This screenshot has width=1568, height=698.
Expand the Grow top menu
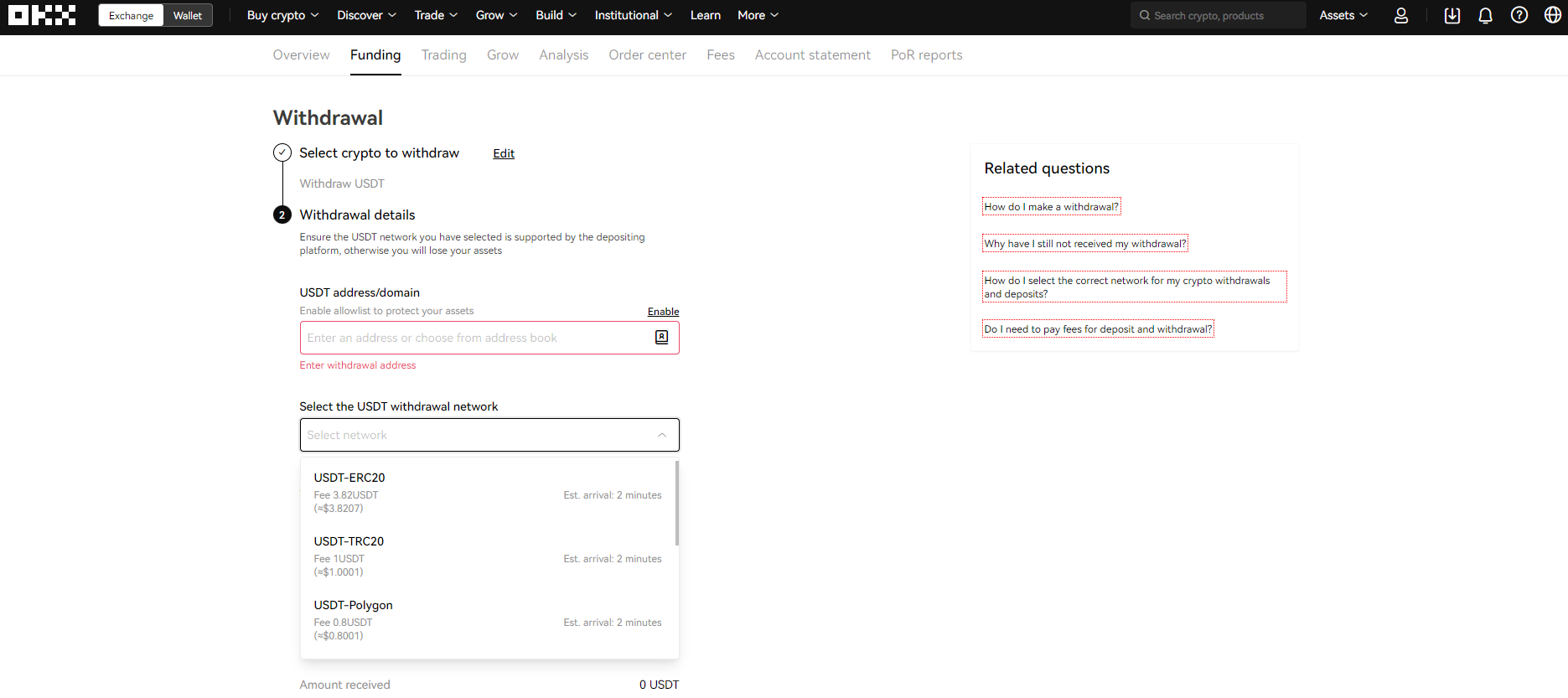(x=496, y=15)
